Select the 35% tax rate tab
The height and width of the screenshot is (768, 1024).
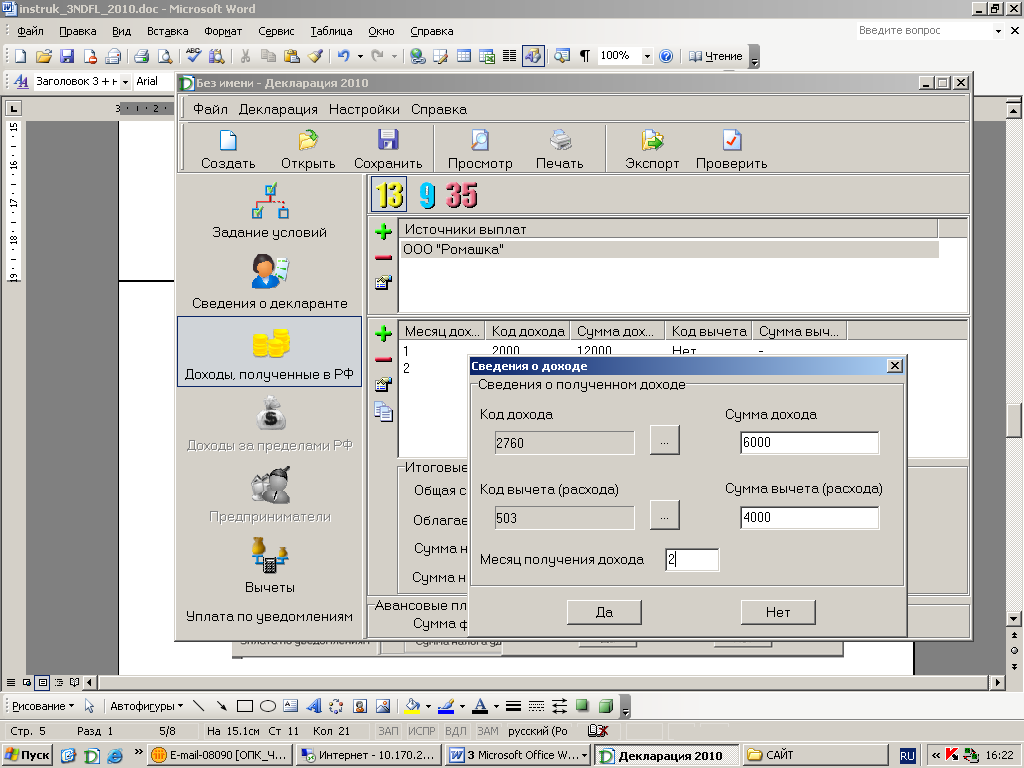coord(462,195)
